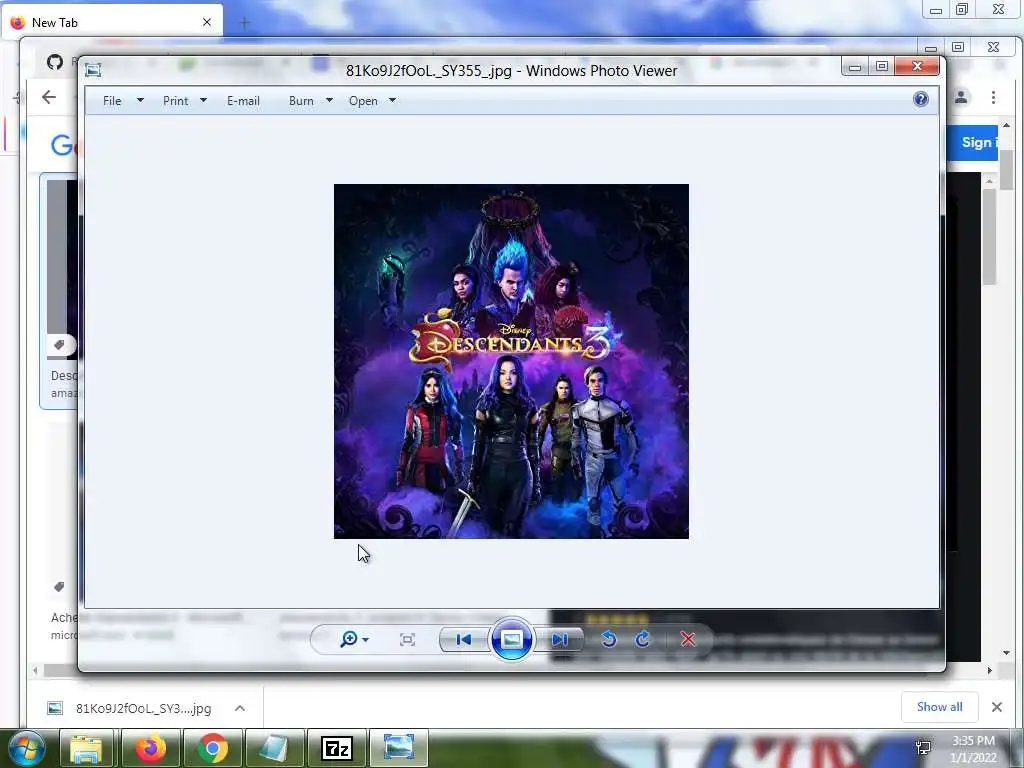Image resolution: width=1024 pixels, height=768 pixels.
Task: Click the Chrome page vertical scrollbar
Action: click(1006, 170)
